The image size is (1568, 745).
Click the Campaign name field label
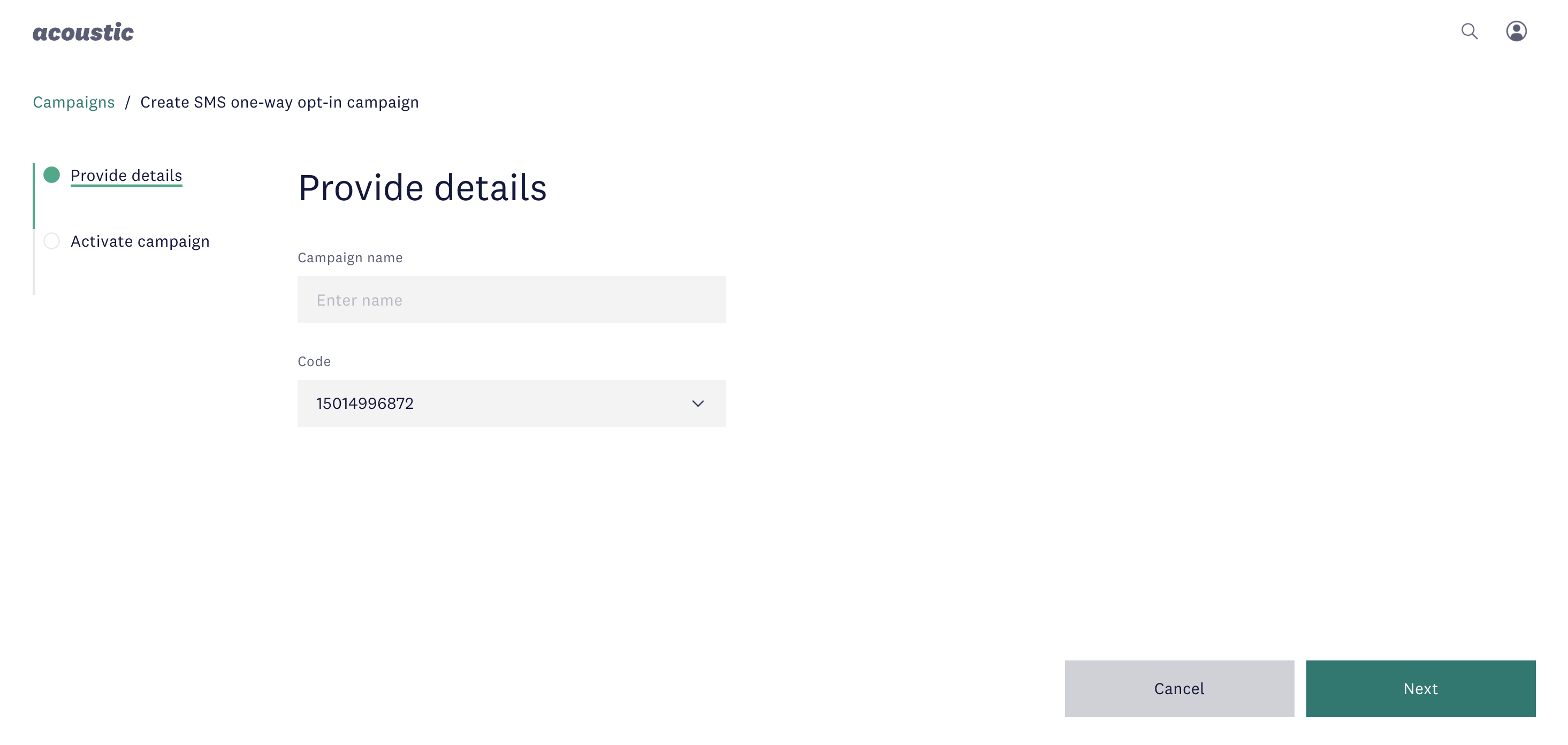pyautogui.click(x=350, y=258)
